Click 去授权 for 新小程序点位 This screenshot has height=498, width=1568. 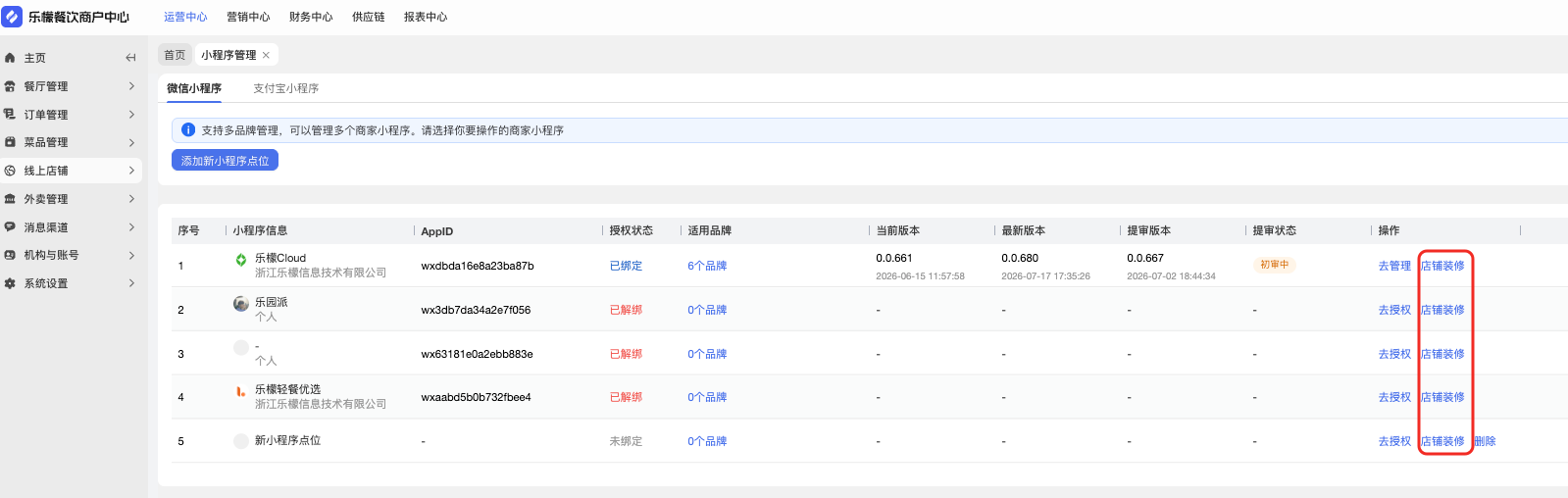[1394, 441]
